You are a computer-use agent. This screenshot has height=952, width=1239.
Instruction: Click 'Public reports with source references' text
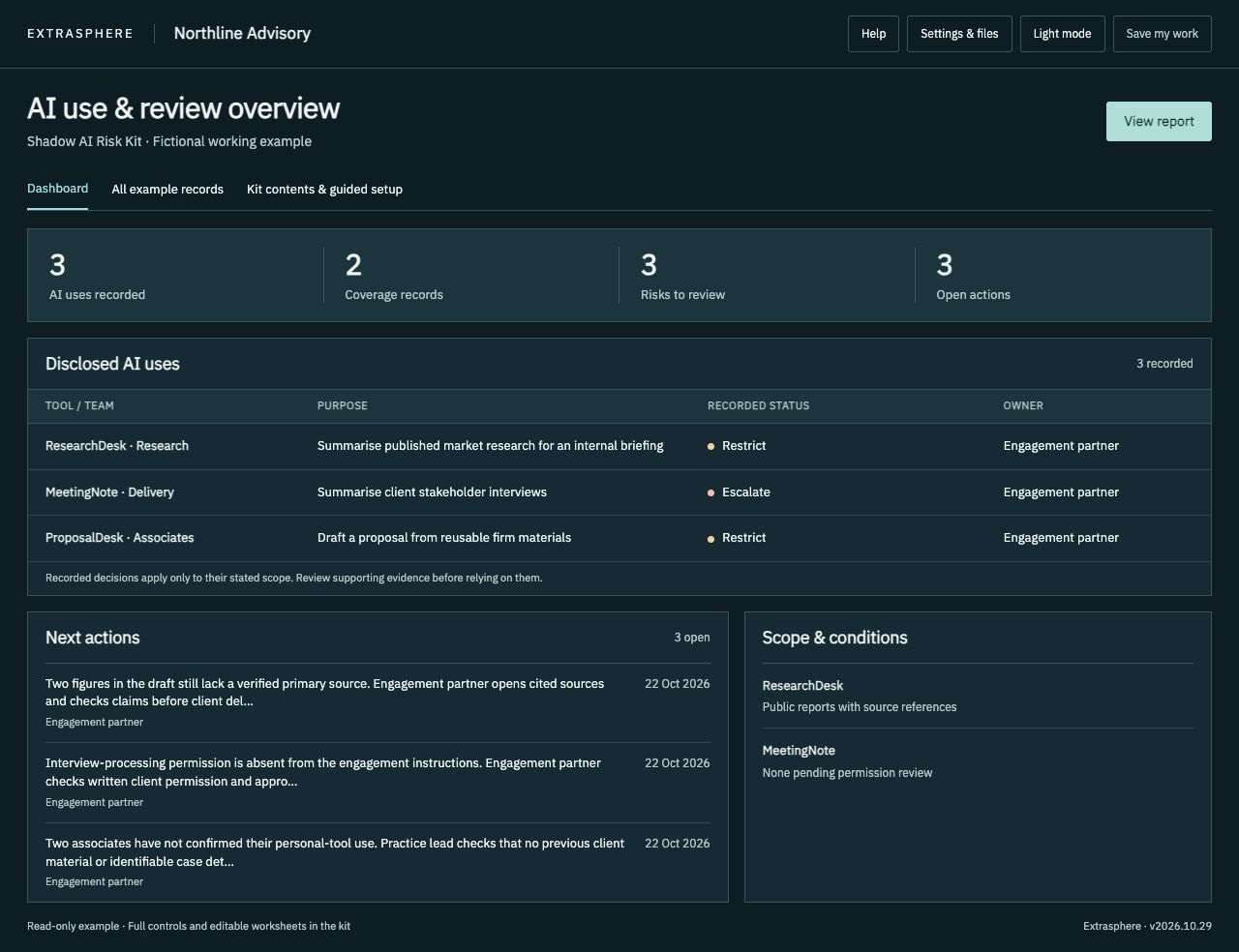[860, 707]
